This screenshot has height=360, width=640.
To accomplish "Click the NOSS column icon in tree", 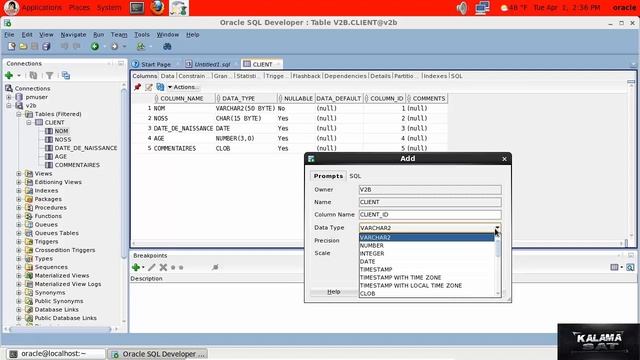I will (x=49, y=140).
